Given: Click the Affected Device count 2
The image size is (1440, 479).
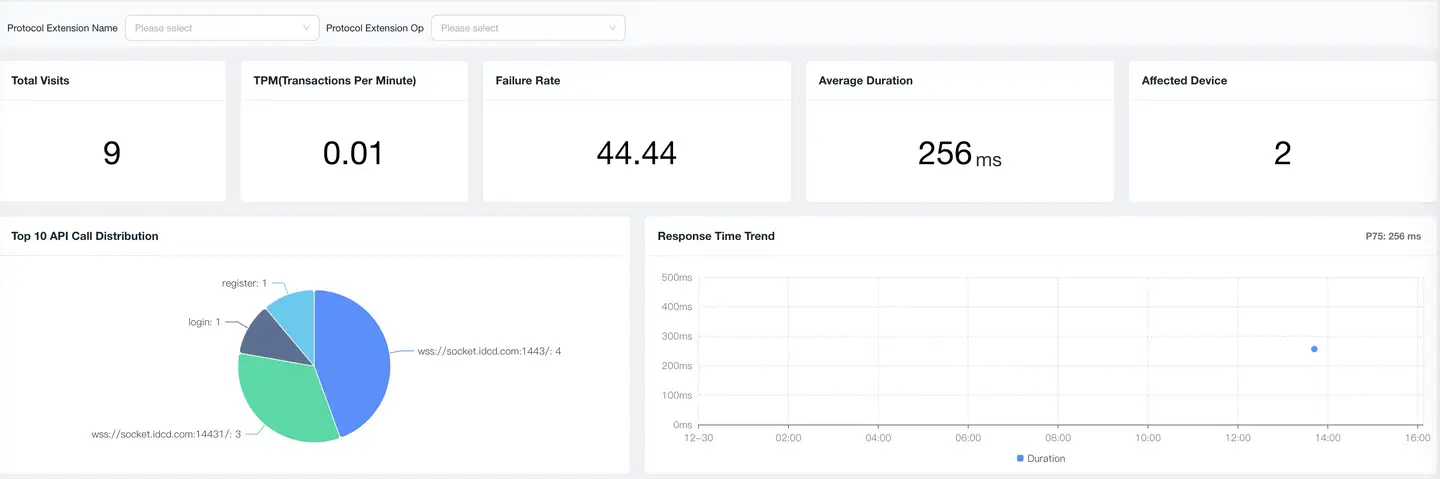Looking at the screenshot, I should 1282,153.
